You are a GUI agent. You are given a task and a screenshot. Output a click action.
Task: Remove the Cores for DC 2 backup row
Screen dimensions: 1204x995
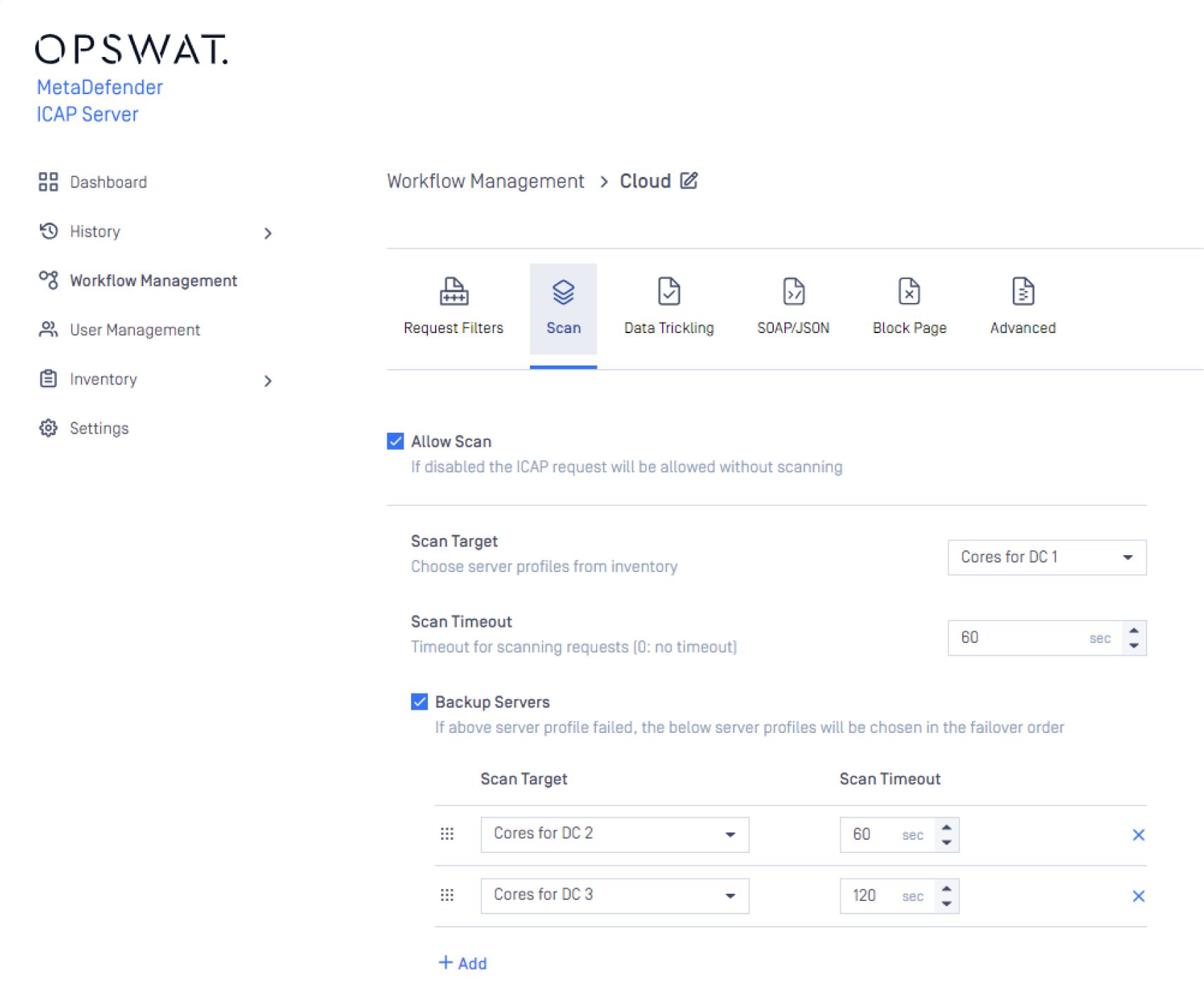click(1138, 835)
